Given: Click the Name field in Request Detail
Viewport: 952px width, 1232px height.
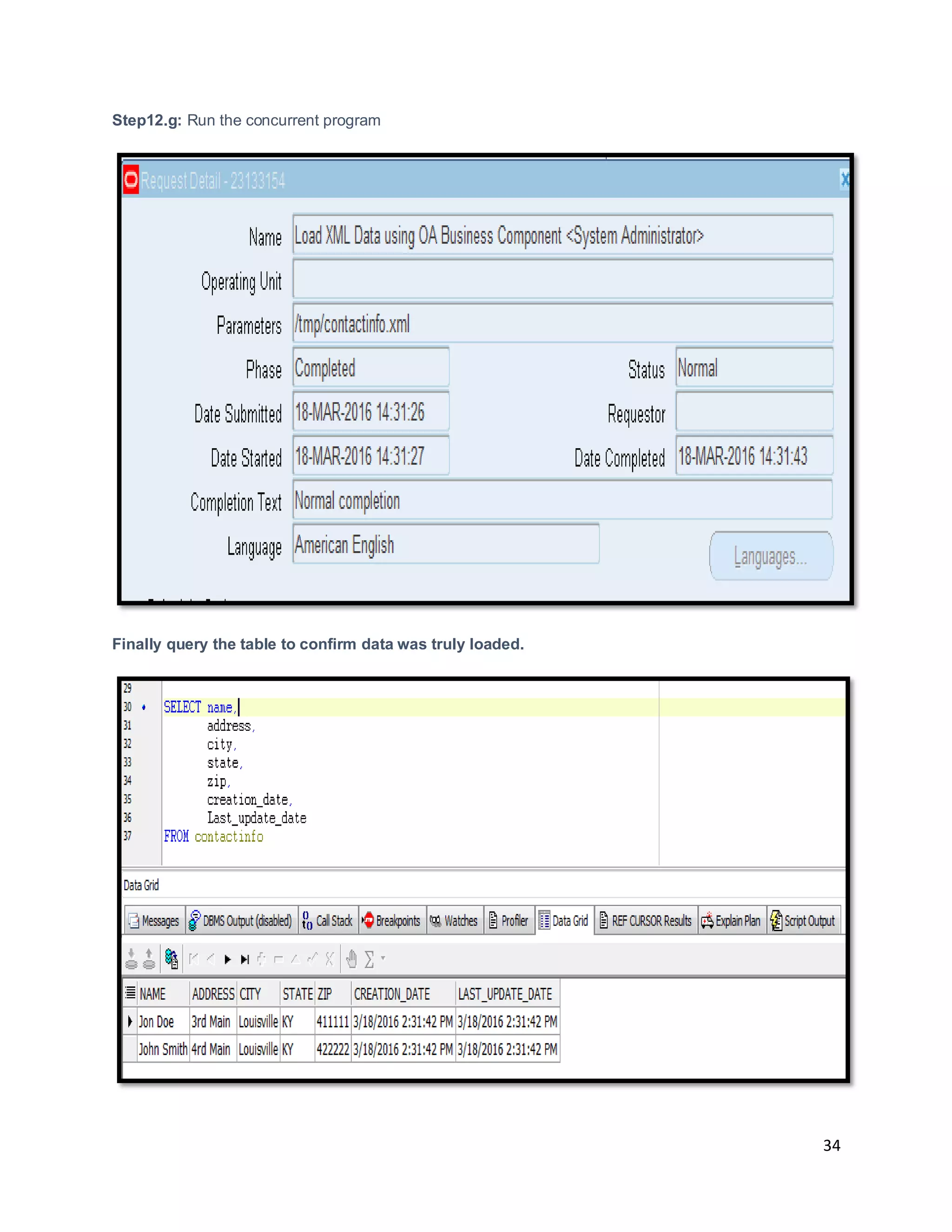Looking at the screenshot, I should [563, 234].
